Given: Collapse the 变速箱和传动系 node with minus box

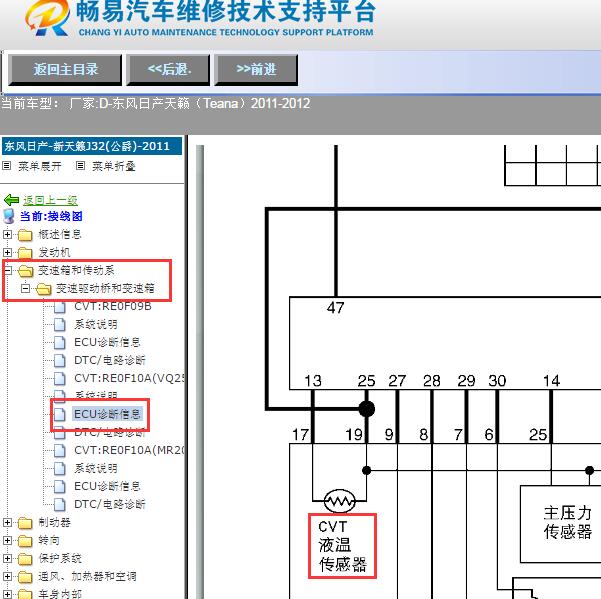Looking at the screenshot, I should pos(7,270).
